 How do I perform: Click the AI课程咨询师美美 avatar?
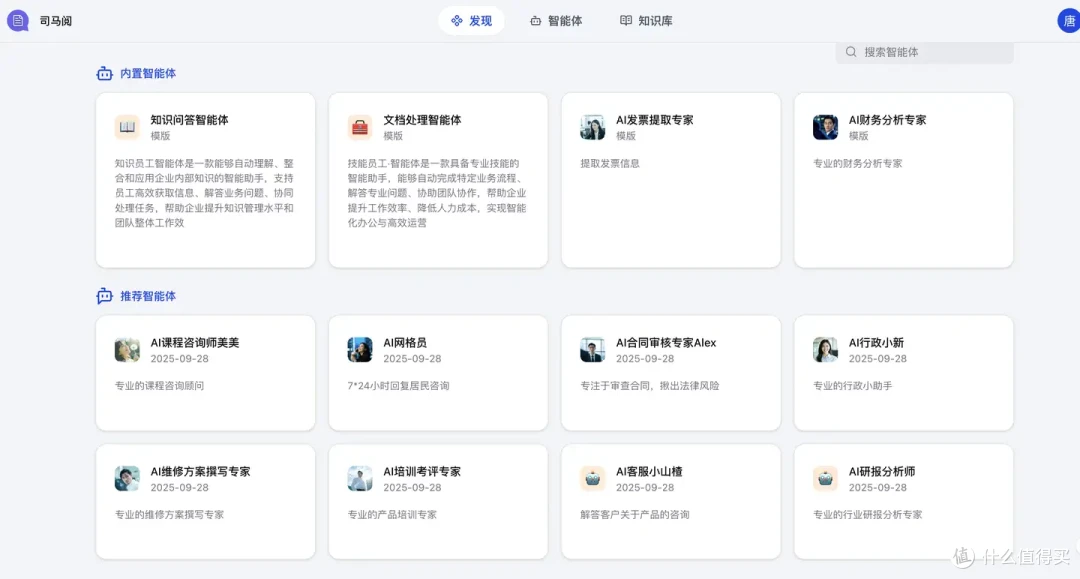[x=127, y=350]
